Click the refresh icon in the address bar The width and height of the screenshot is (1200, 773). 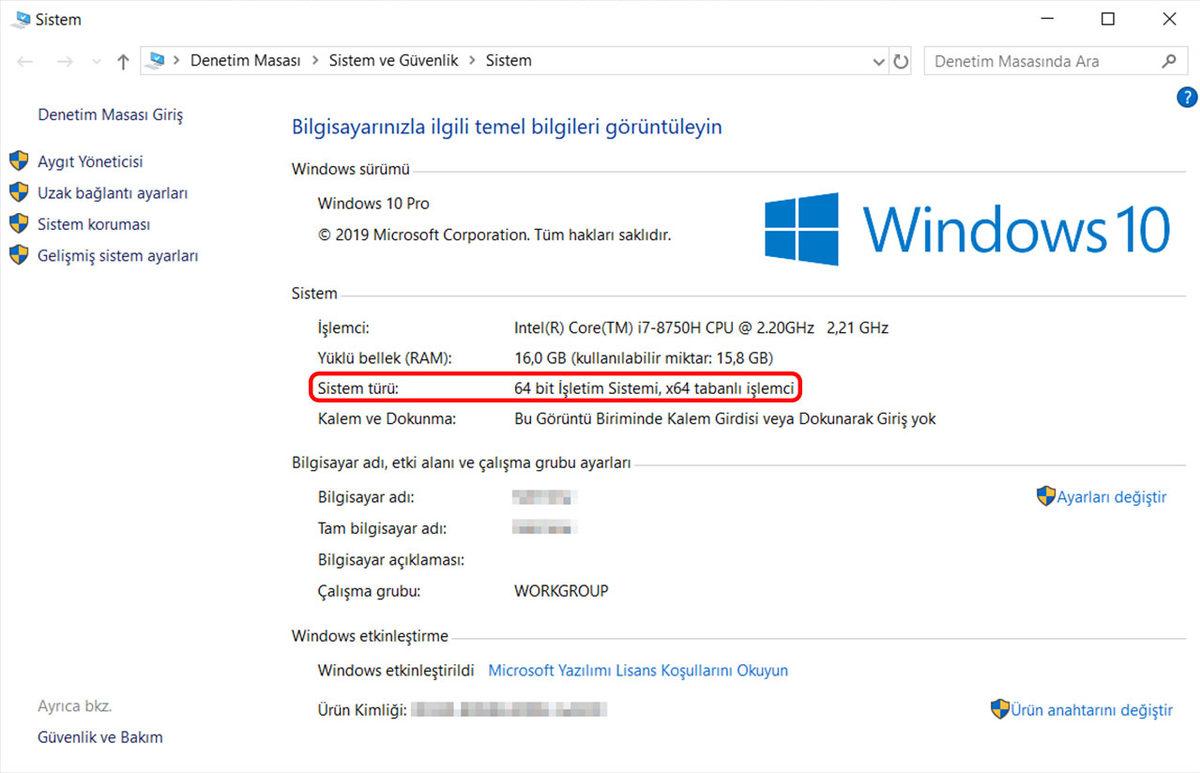[x=901, y=61]
